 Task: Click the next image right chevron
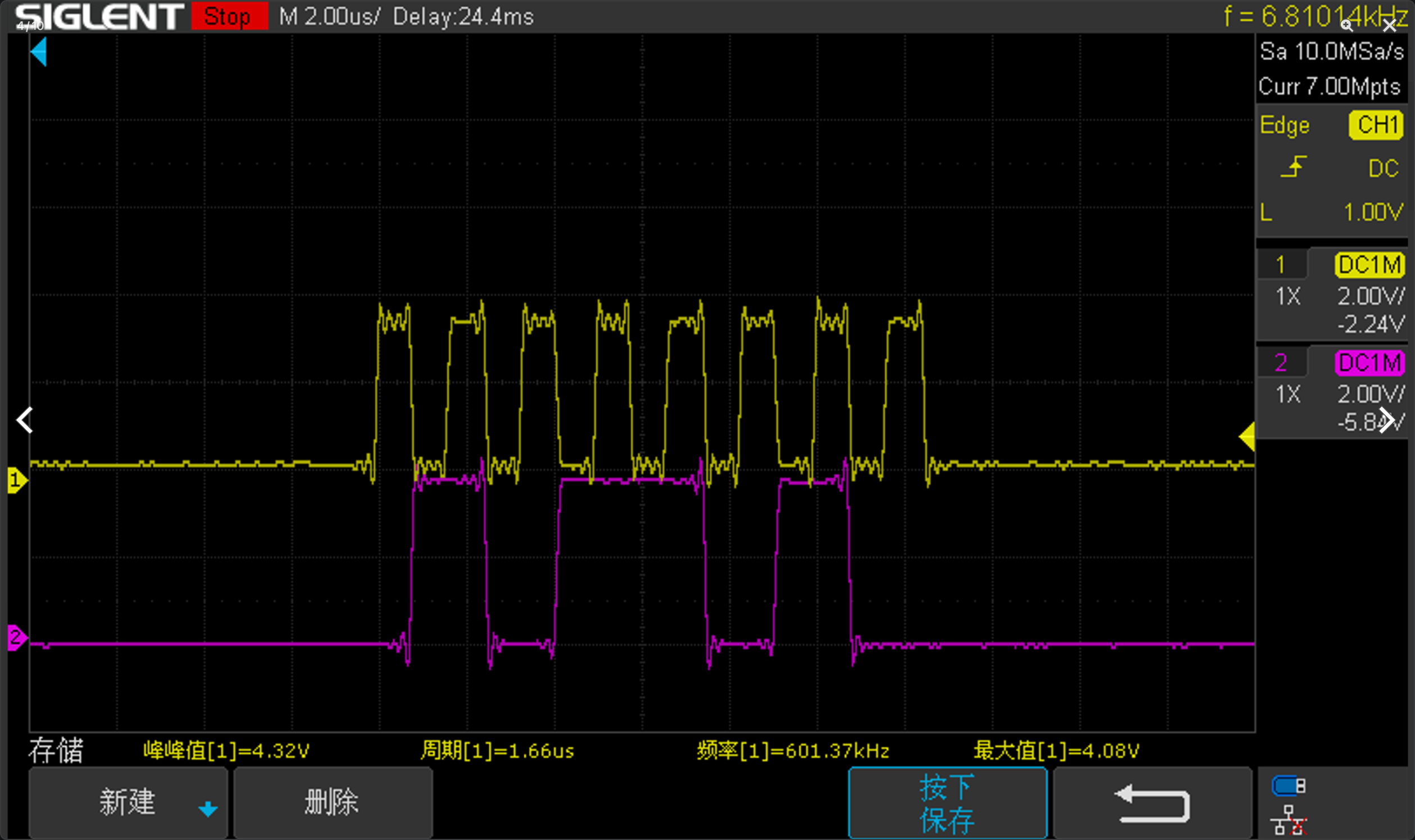tap(1386, 420)
